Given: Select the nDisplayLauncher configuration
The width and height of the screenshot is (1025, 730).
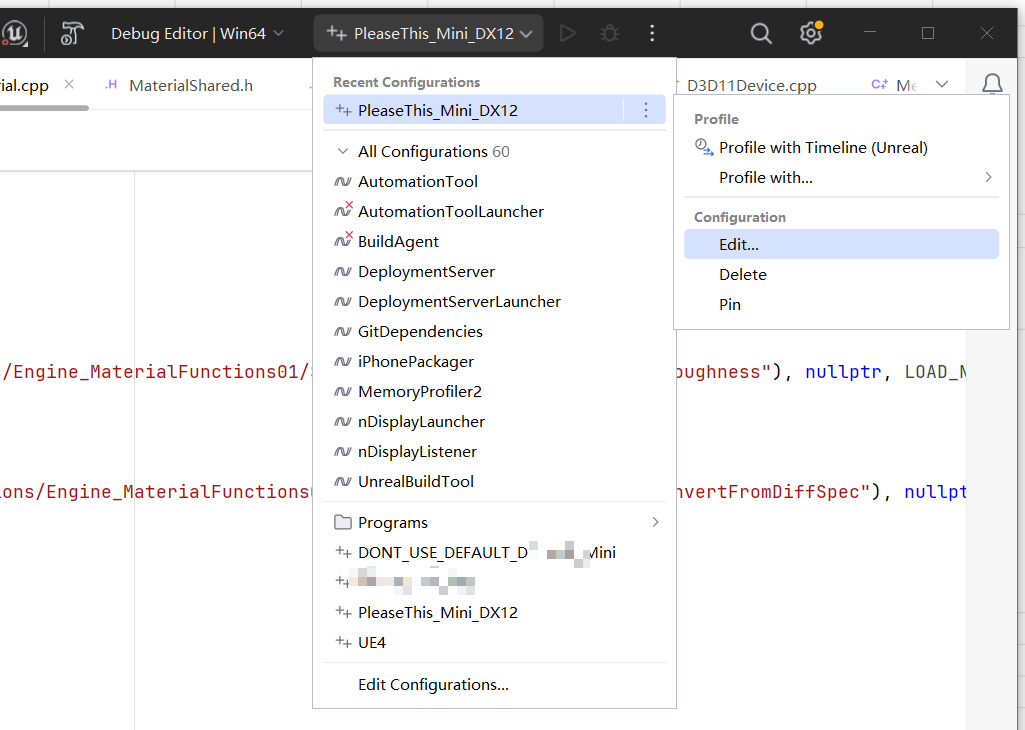Looking at the screenshot, I should pyautogui.click(x=494, y=422).
